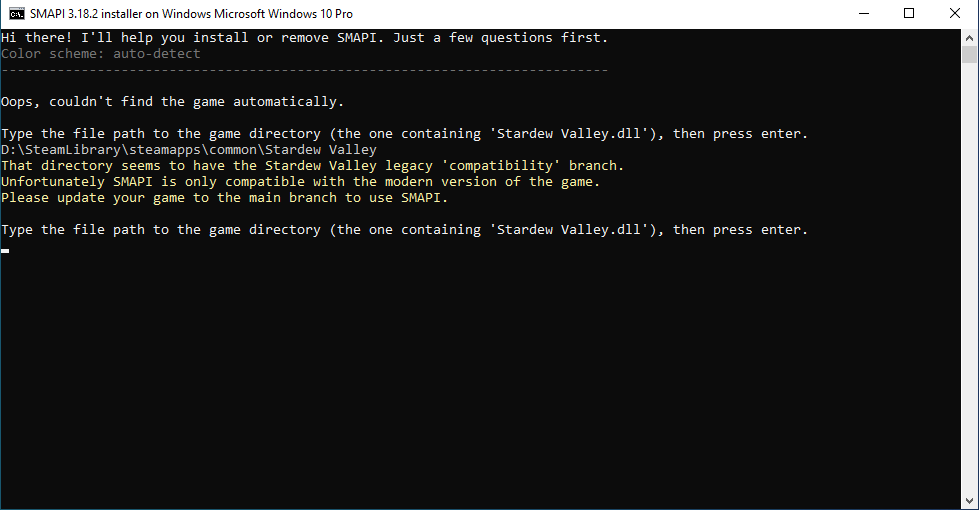Open the console window system menu icon
The image size is (979, 510).
tap(17, 14)
